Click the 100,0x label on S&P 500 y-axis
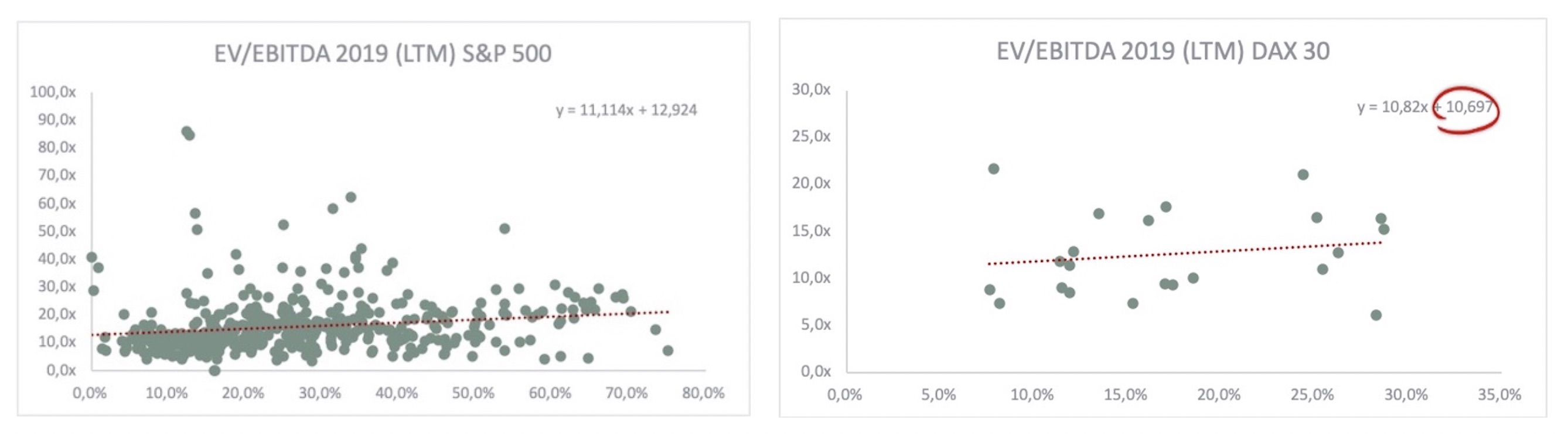The width and height of the screenshot is (1568, 434). tap(53, 92)
